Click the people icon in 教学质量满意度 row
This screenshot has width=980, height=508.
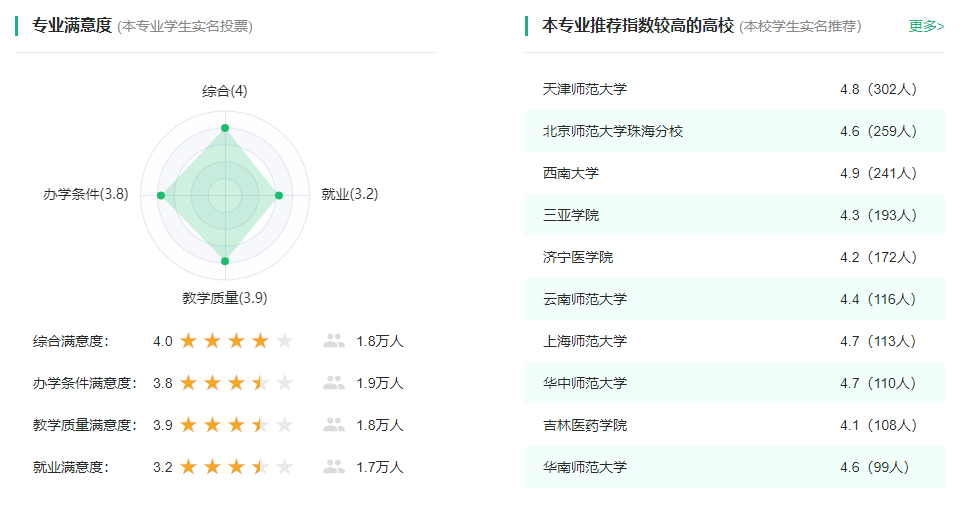click(x=334, y=425)
